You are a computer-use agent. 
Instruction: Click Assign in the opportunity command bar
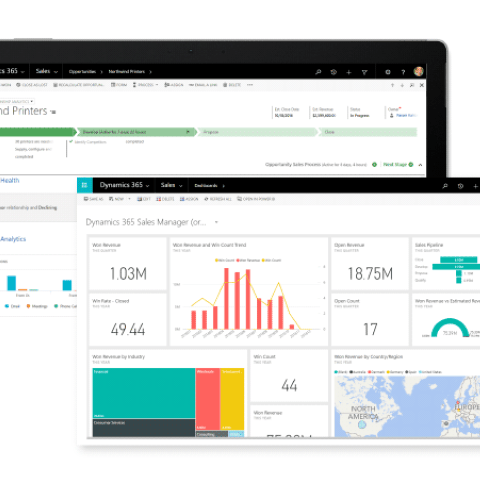click(174, 85)
